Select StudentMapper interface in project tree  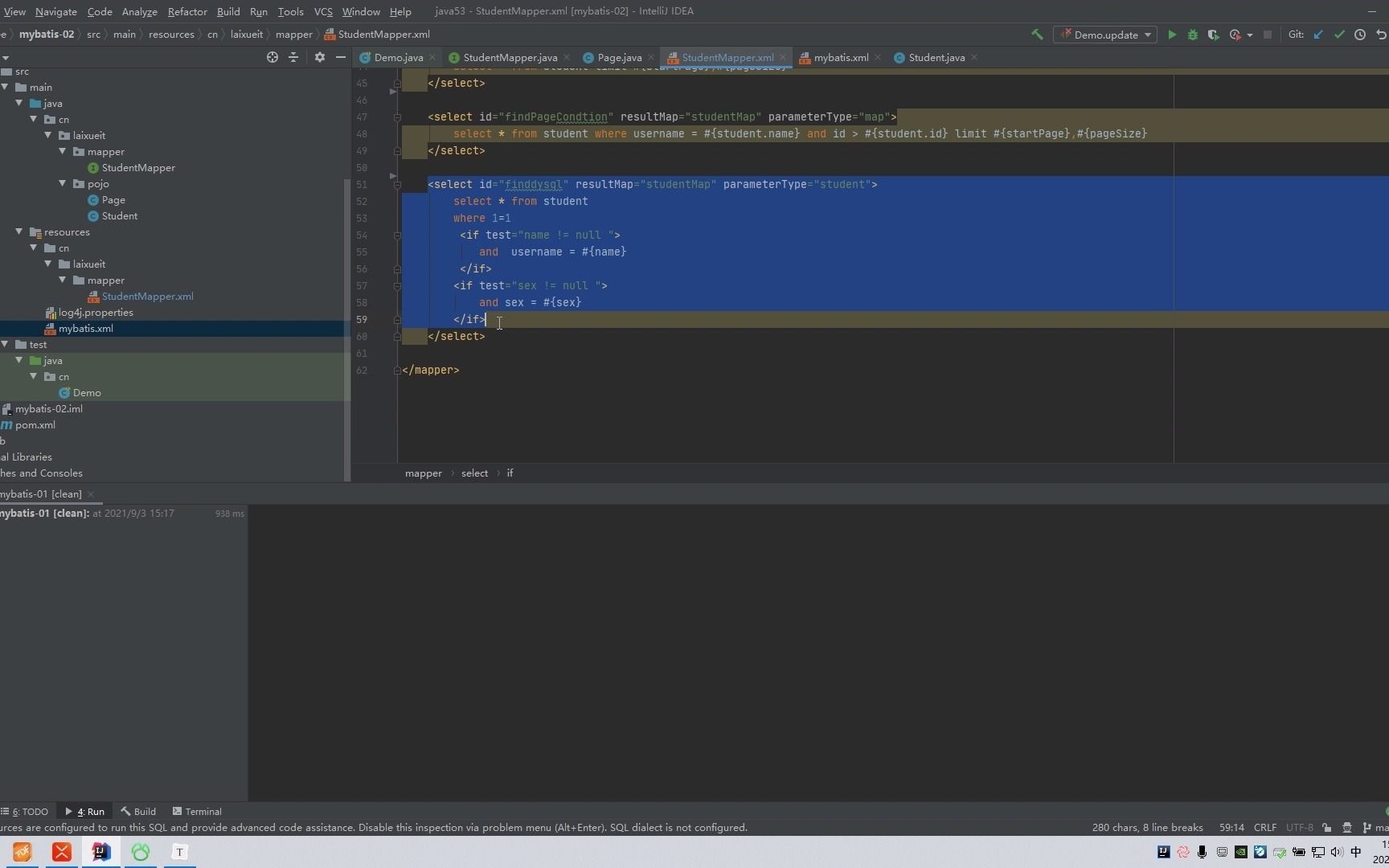(x=138, y=167)
